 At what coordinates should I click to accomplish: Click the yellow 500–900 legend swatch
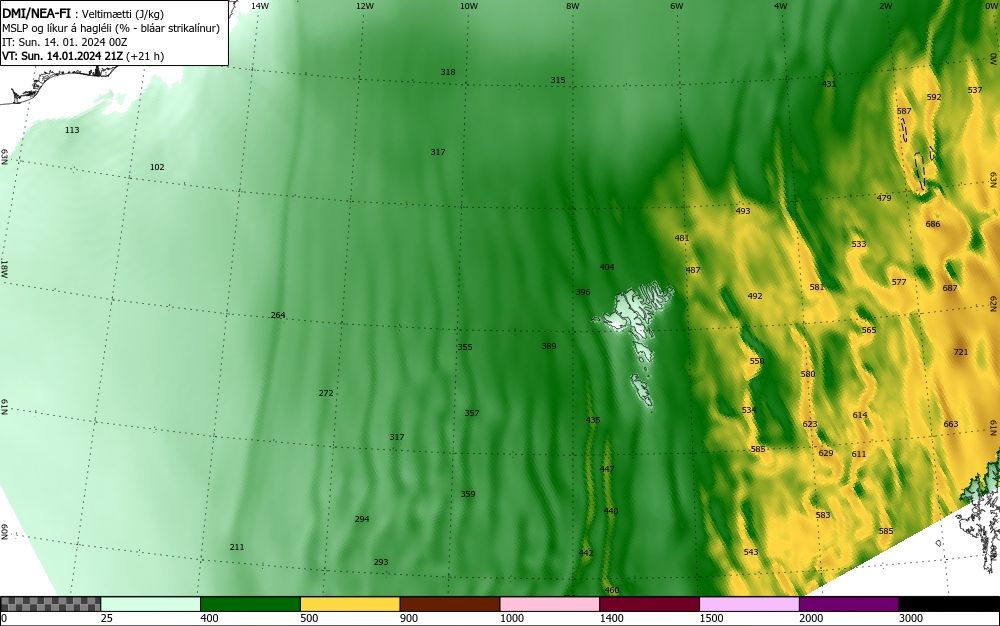click(x=350, y=604)
